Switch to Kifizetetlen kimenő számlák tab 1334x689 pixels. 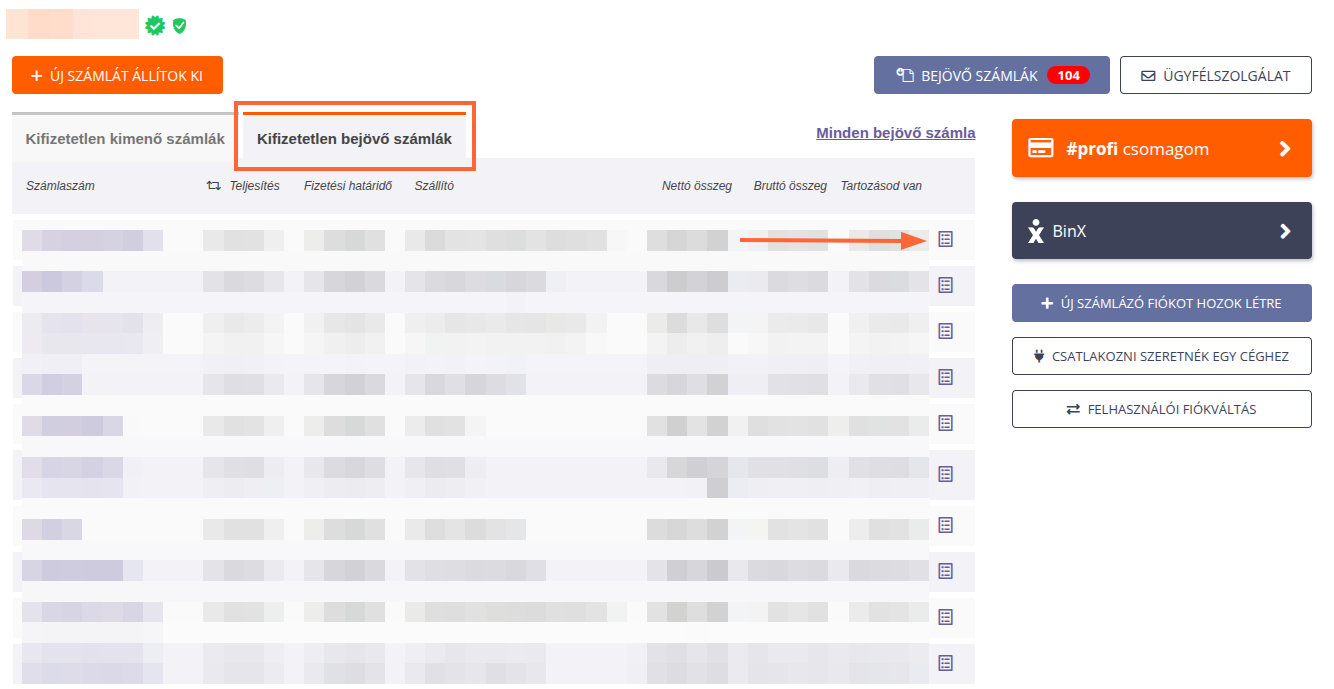(x=125, y=139)
